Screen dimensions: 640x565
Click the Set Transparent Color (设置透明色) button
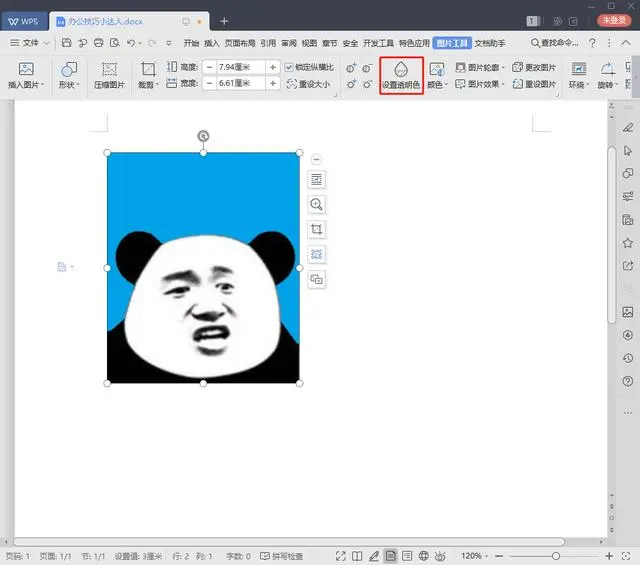click(401, 76)
